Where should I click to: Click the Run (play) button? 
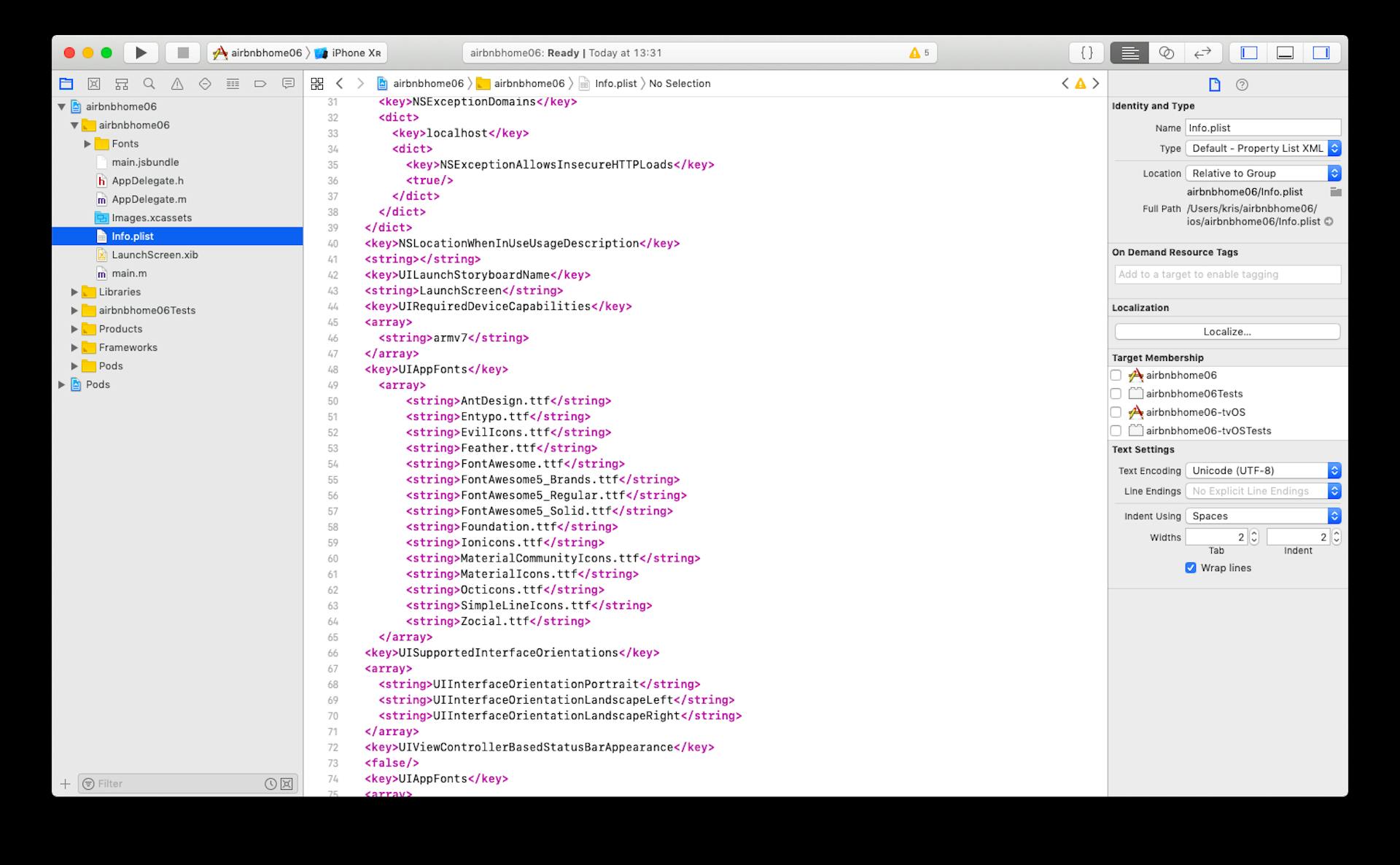tap(141, 53)
